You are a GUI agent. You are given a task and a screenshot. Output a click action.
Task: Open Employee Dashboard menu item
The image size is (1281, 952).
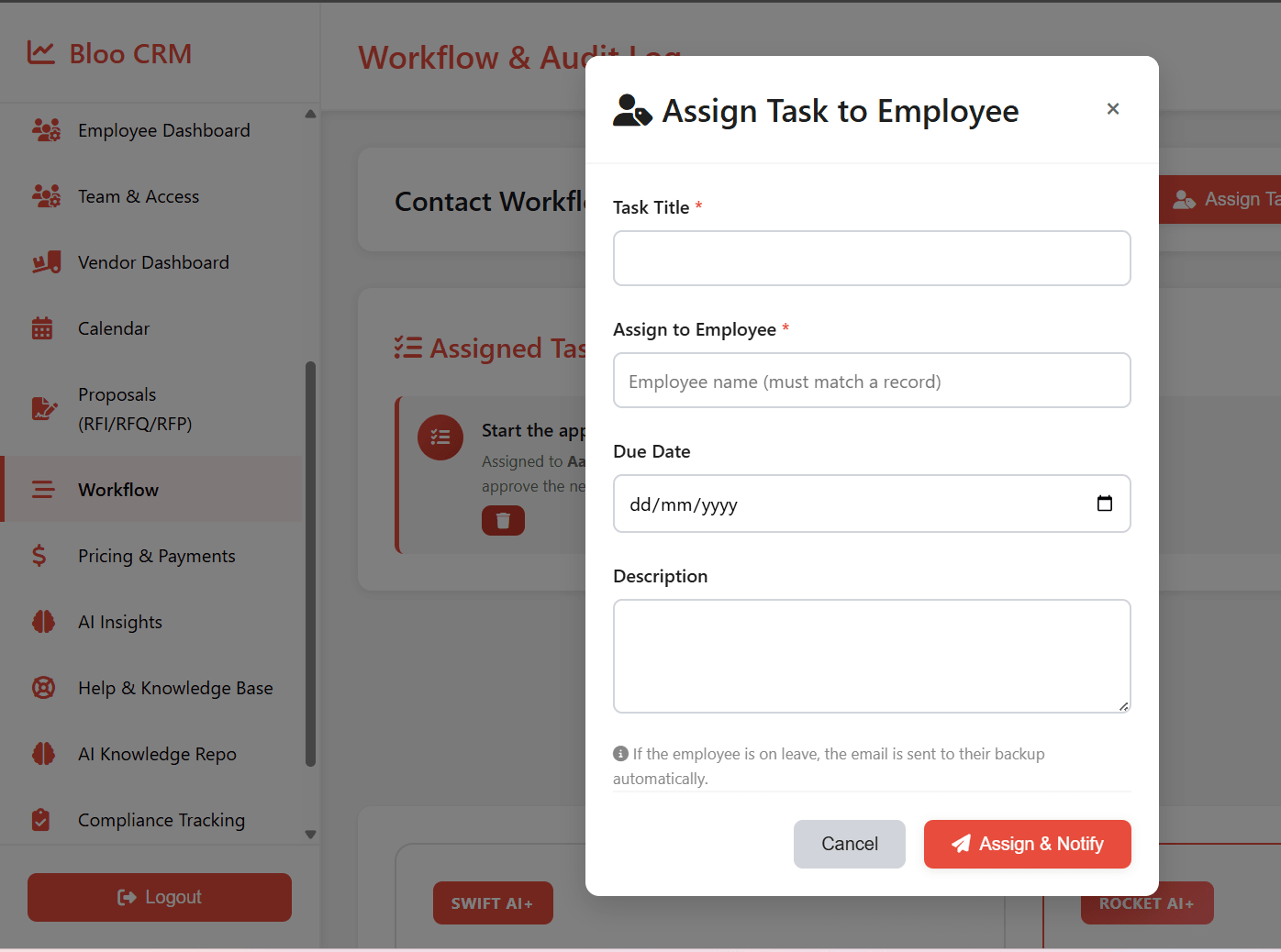coord(152,130)
